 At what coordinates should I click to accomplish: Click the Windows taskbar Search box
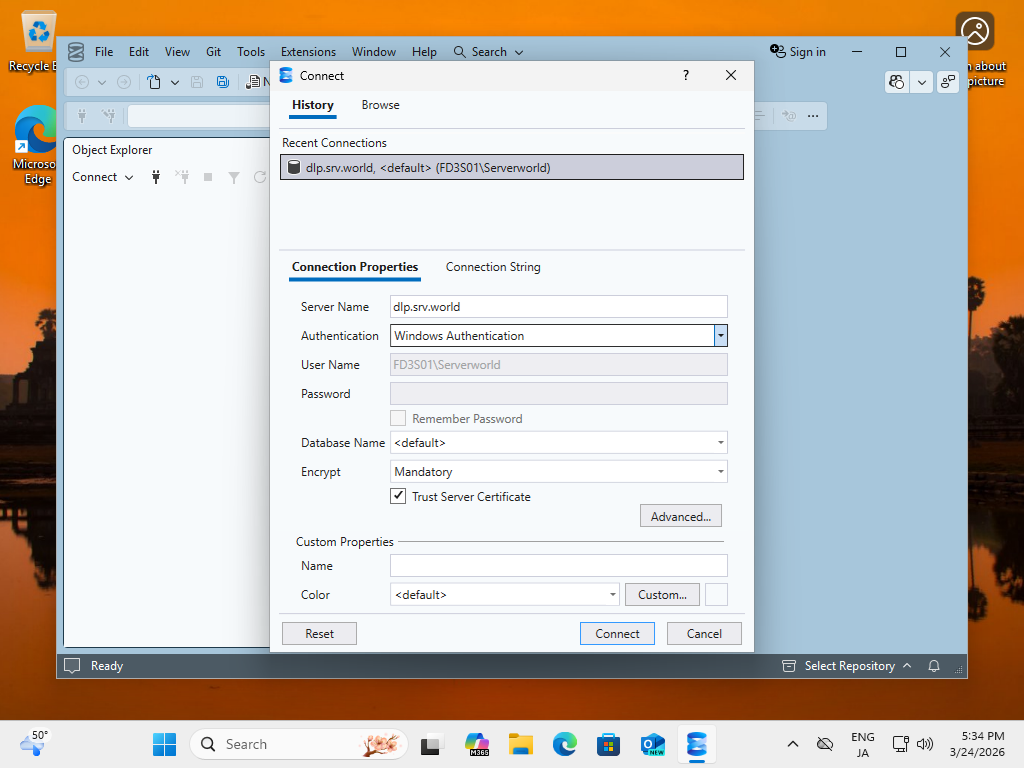(x=299, y=744)
